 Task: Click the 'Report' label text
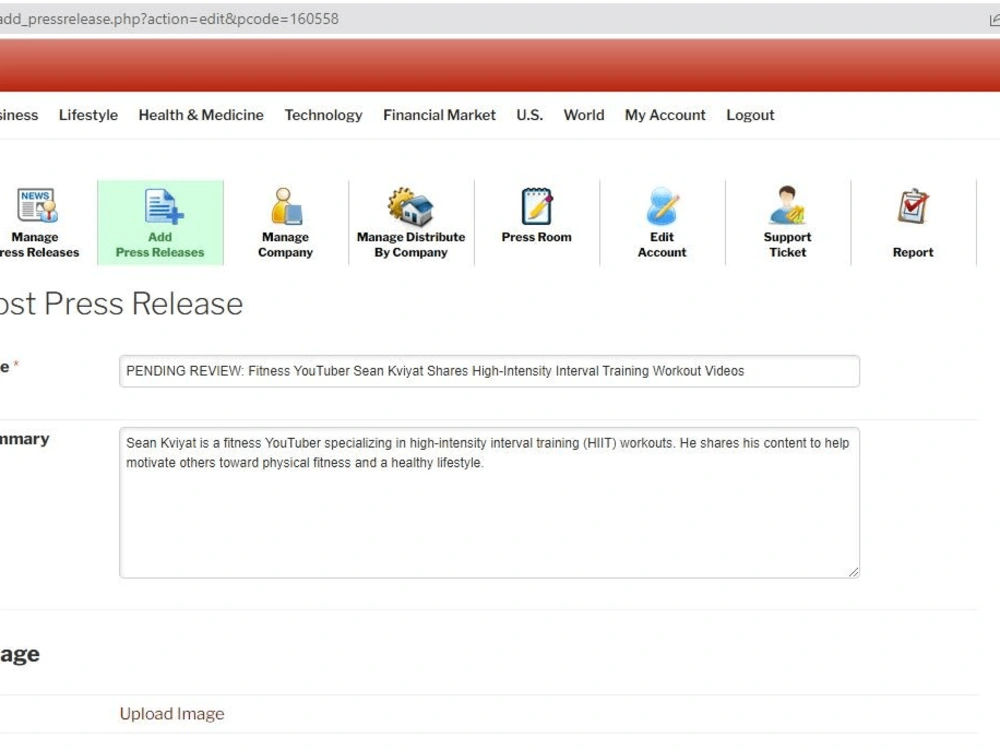pos(913,252)
